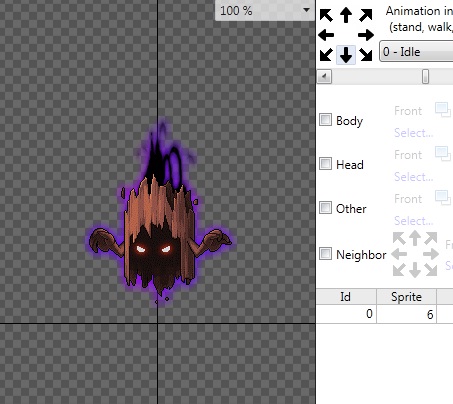Select the up direction arrow
The width and height of the screenshot is (453, 404).
346,15
